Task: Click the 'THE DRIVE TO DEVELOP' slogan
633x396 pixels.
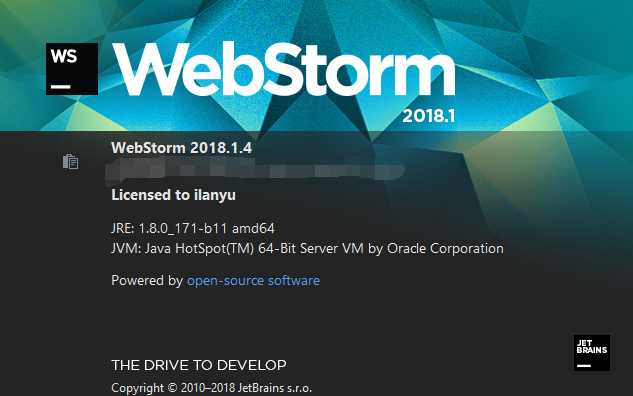Action: pyautogui.click(x=199, y=365)
